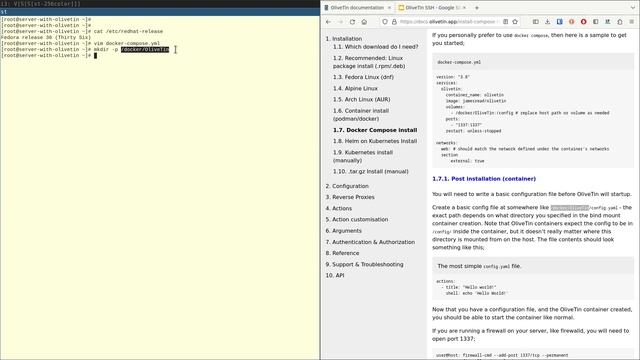
Task: Open the extensions puzzle icon
Action: (x=620, y=22)
